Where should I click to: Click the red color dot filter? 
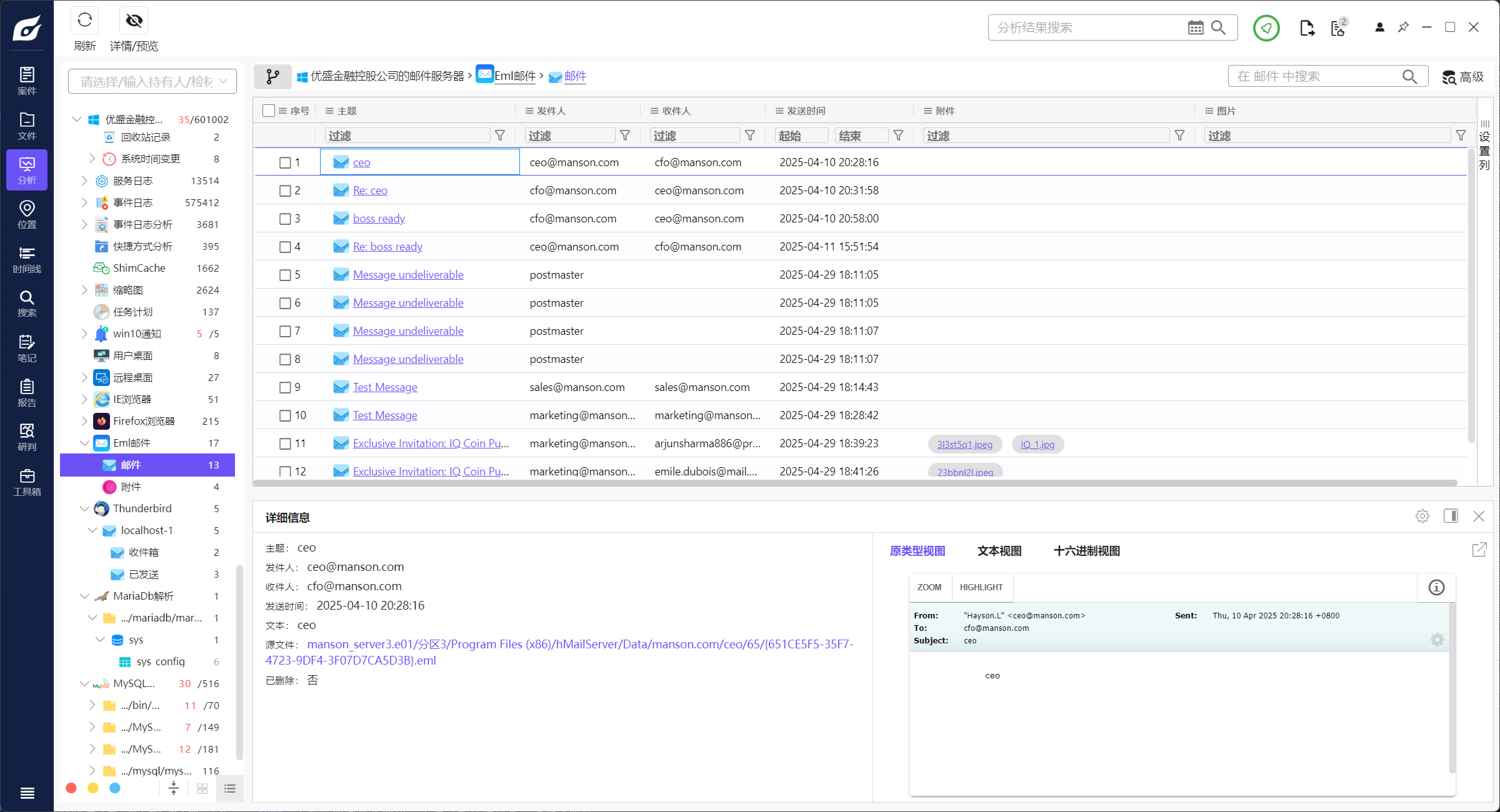click(71, 788)
